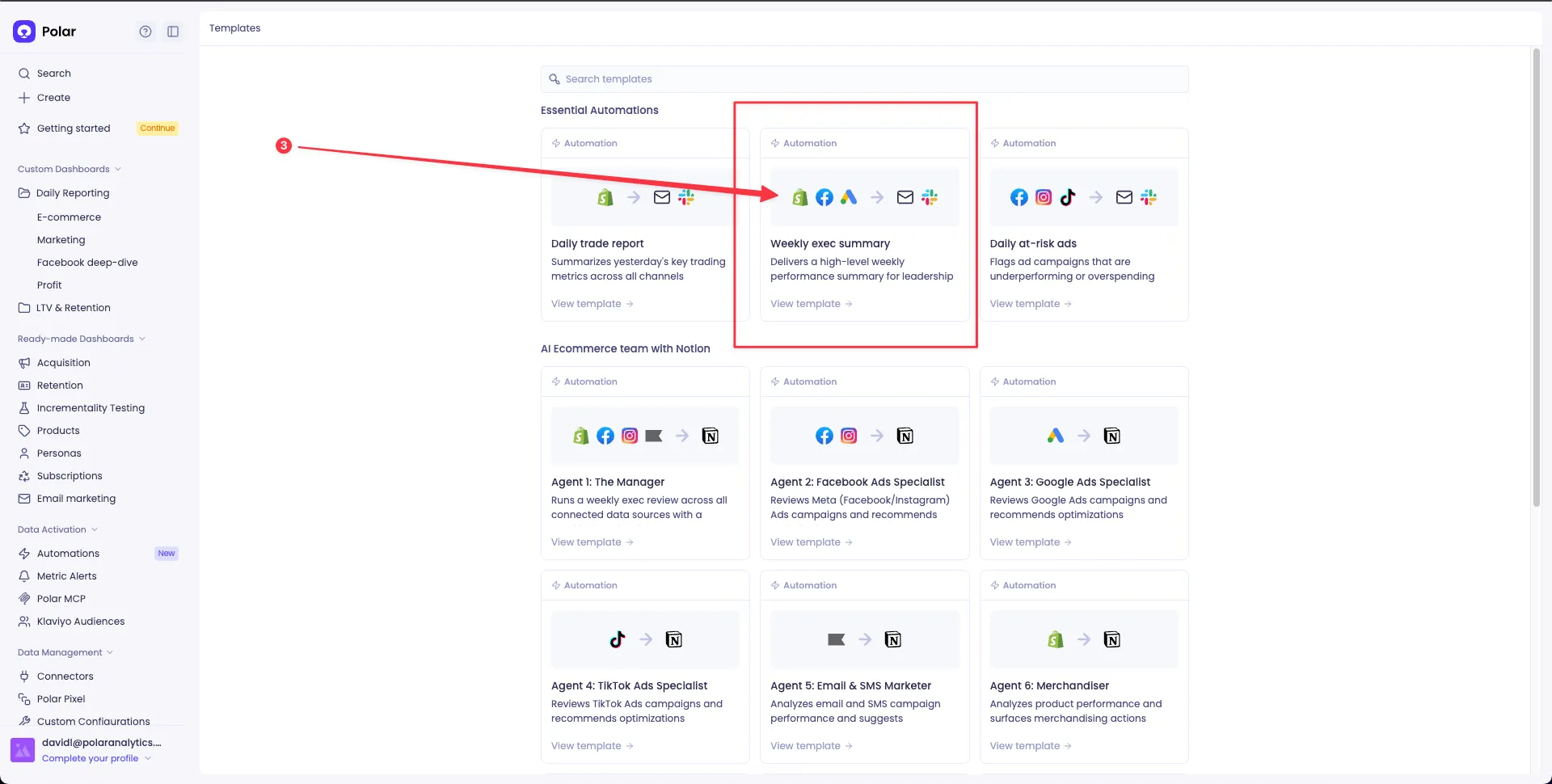
Task: Click the Personas person icon
Action: [x=24, y=453]
